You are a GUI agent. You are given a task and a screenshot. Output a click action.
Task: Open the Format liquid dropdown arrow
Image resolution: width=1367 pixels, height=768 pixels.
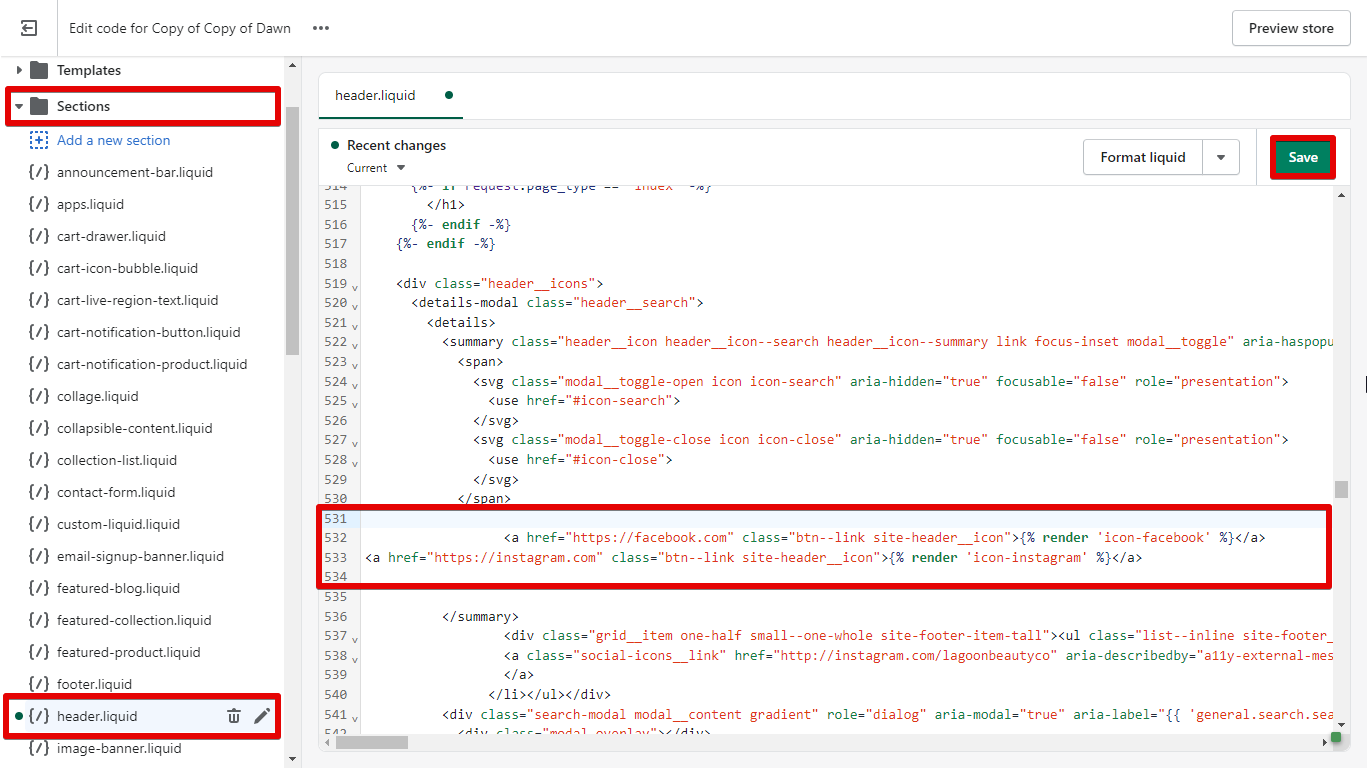coord(1220,157)
